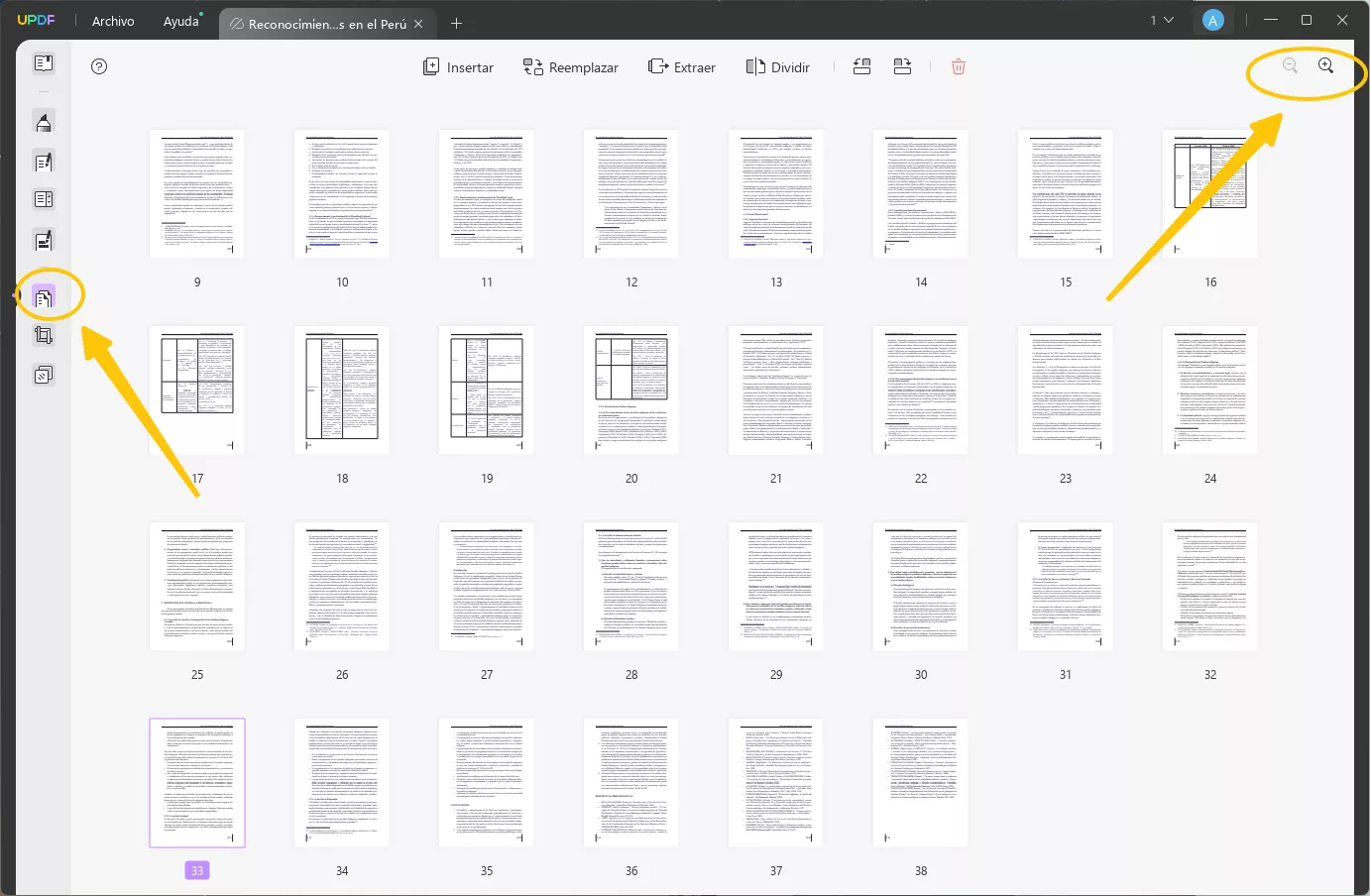Select page 11 thumbnail
The height and width of the screenshot is (896, 1370).
point(487,194)
